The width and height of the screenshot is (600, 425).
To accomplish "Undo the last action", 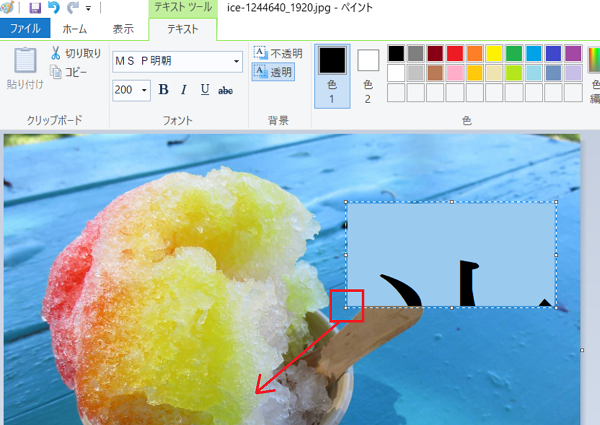I will point(54,8).
